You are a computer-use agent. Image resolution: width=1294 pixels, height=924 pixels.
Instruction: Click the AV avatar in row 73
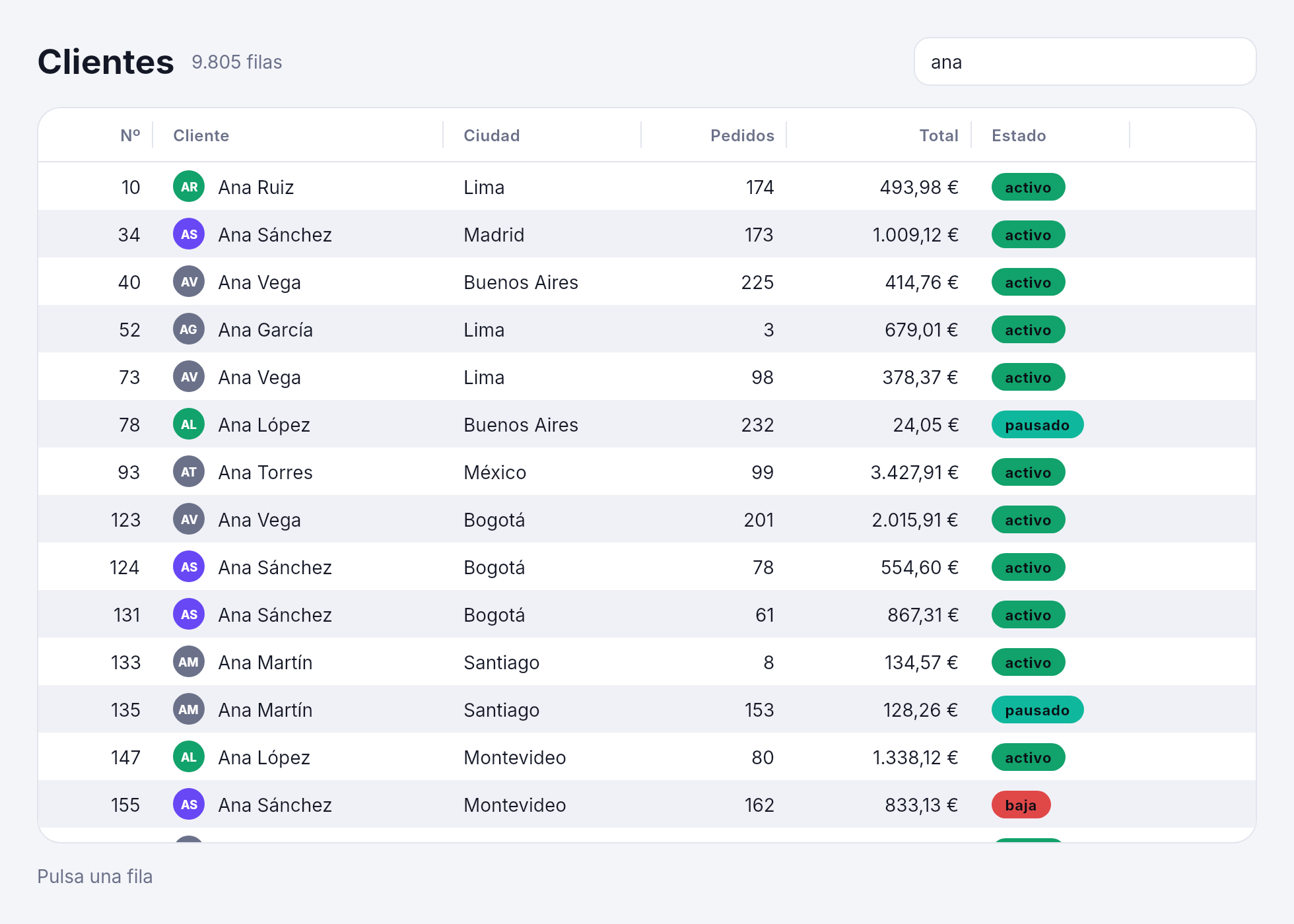click(x=189, y=377)
